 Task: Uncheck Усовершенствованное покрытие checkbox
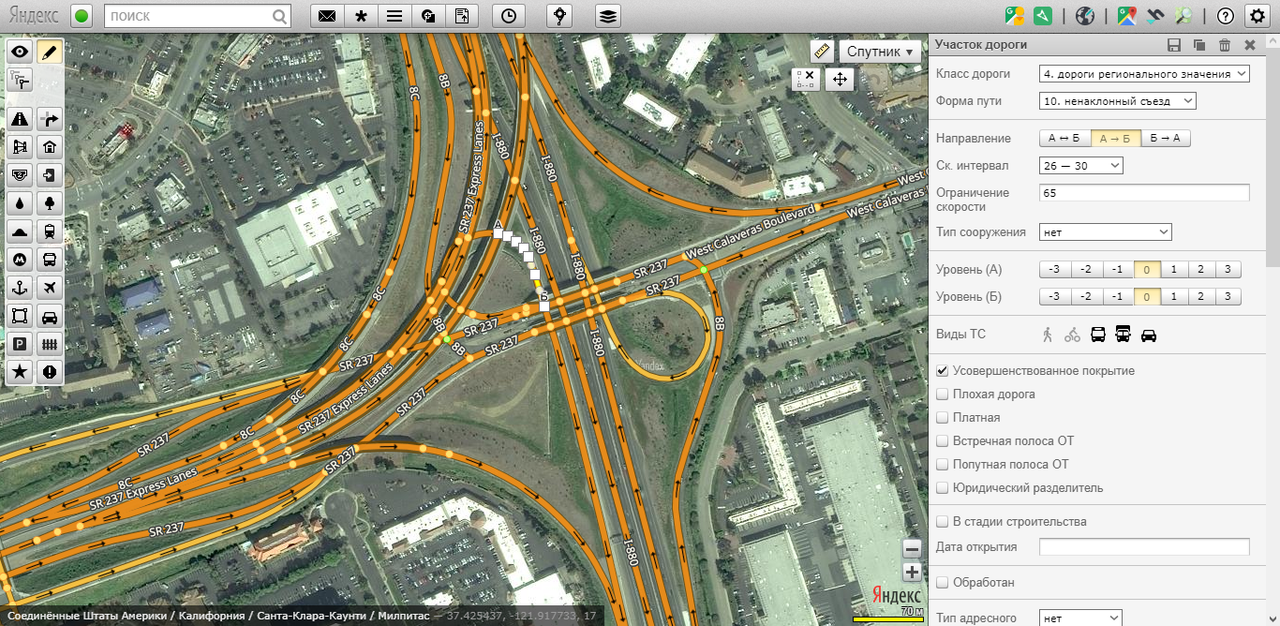click(942, 371)
